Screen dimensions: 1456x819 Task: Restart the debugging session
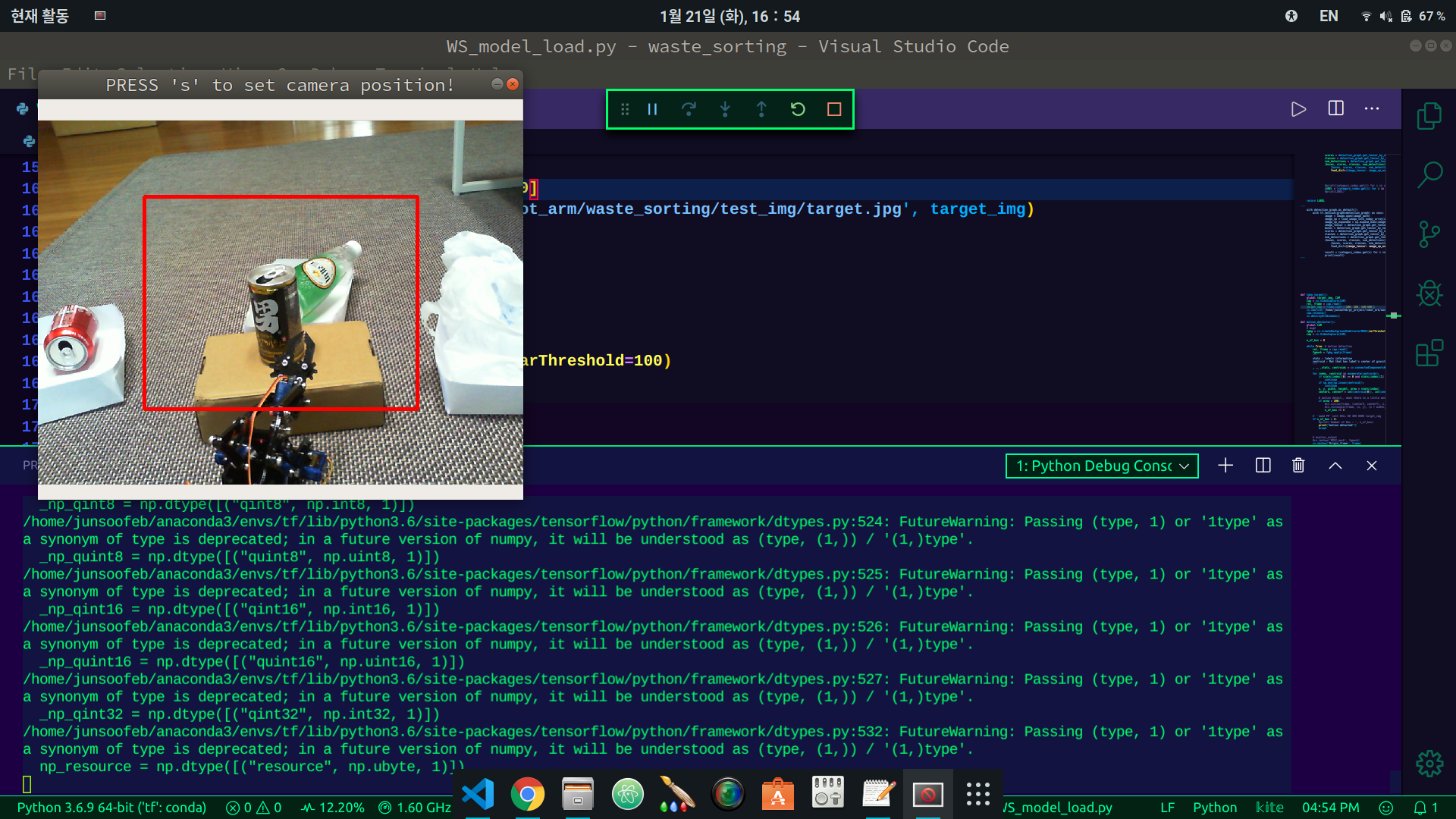pos(798,108)
